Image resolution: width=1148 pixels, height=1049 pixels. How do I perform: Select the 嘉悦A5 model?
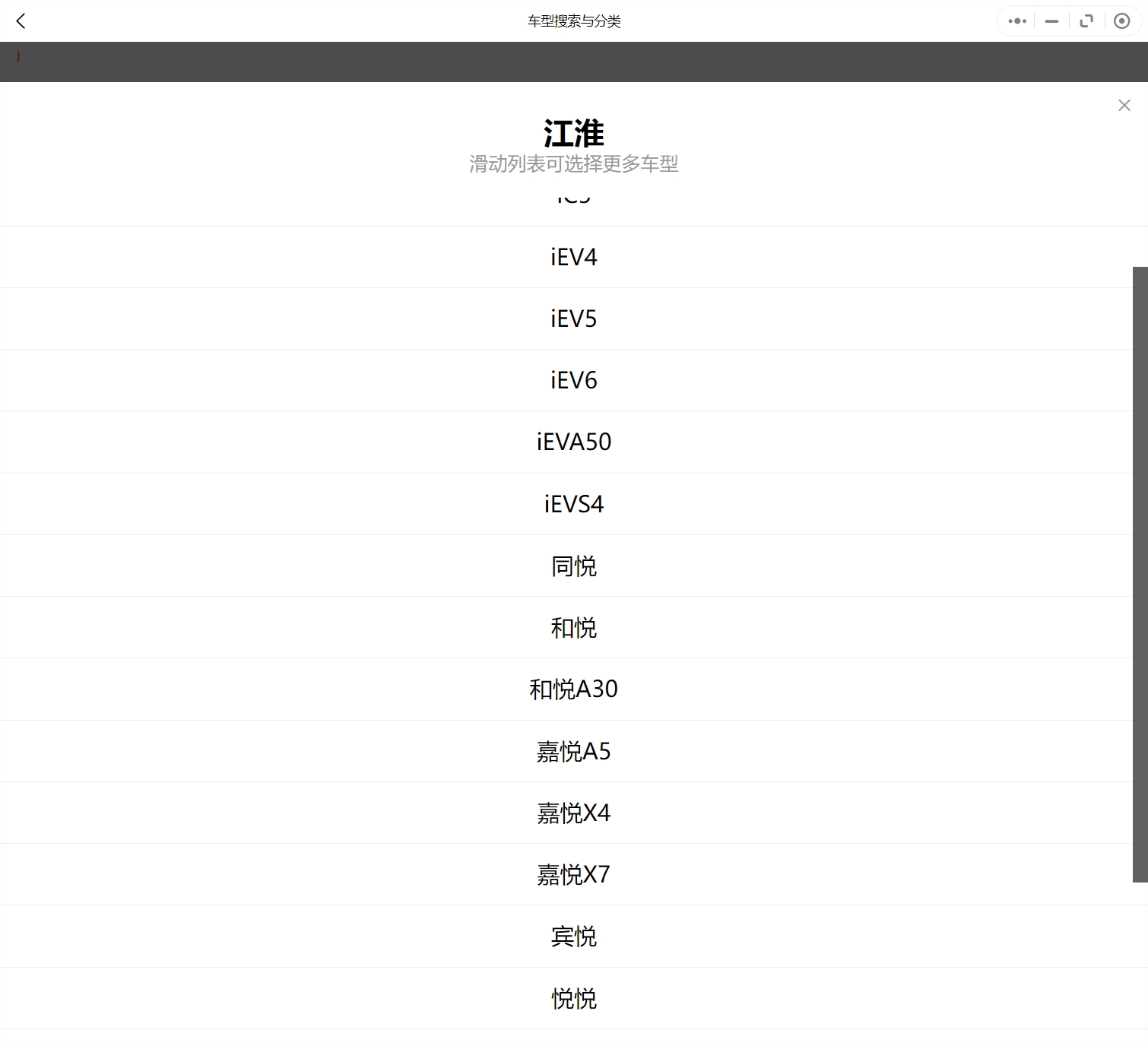coord(573,751)
